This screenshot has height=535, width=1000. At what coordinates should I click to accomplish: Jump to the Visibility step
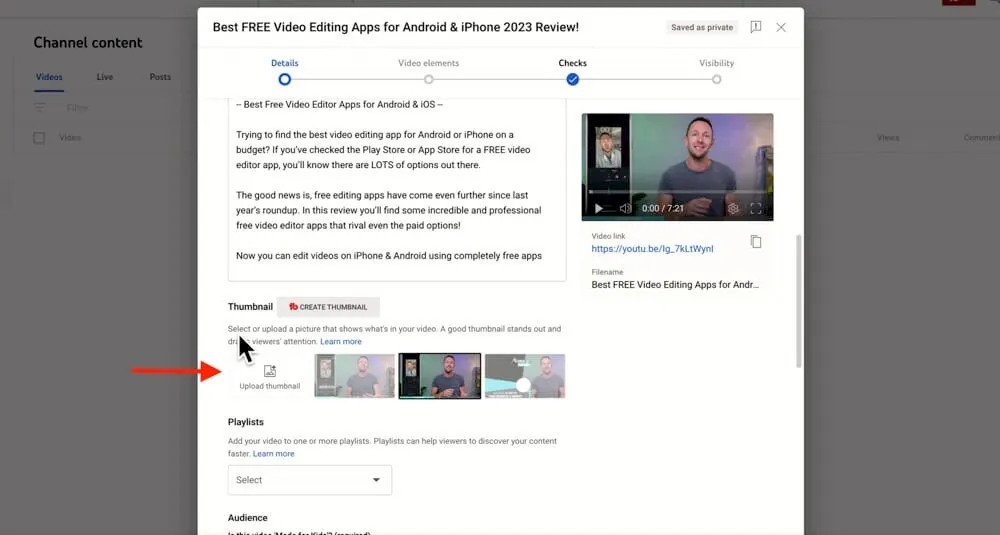pos(716,79)
